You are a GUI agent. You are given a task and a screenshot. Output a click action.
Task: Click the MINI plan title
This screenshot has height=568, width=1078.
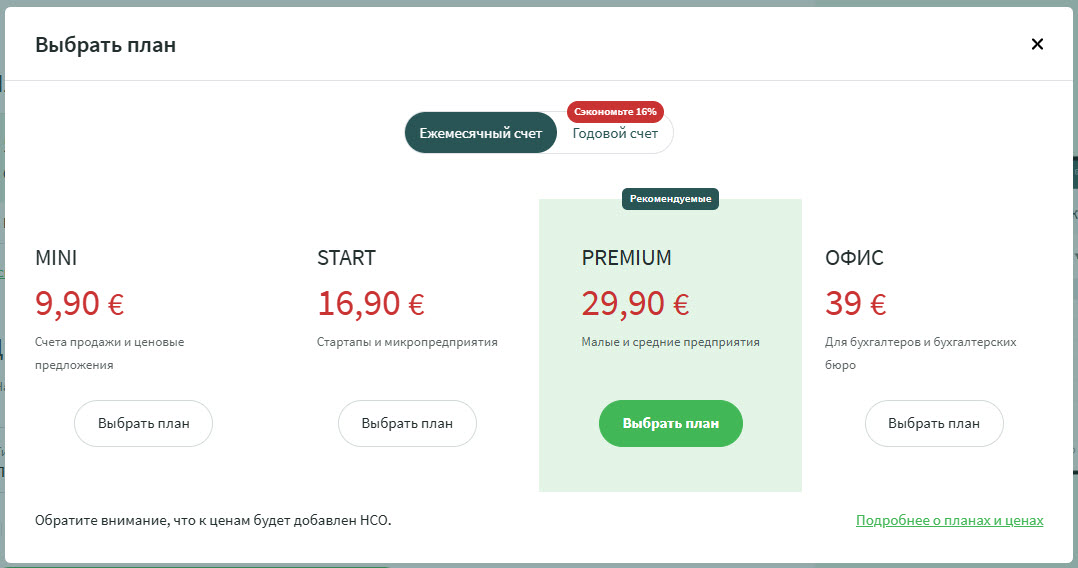coord(56,258)
